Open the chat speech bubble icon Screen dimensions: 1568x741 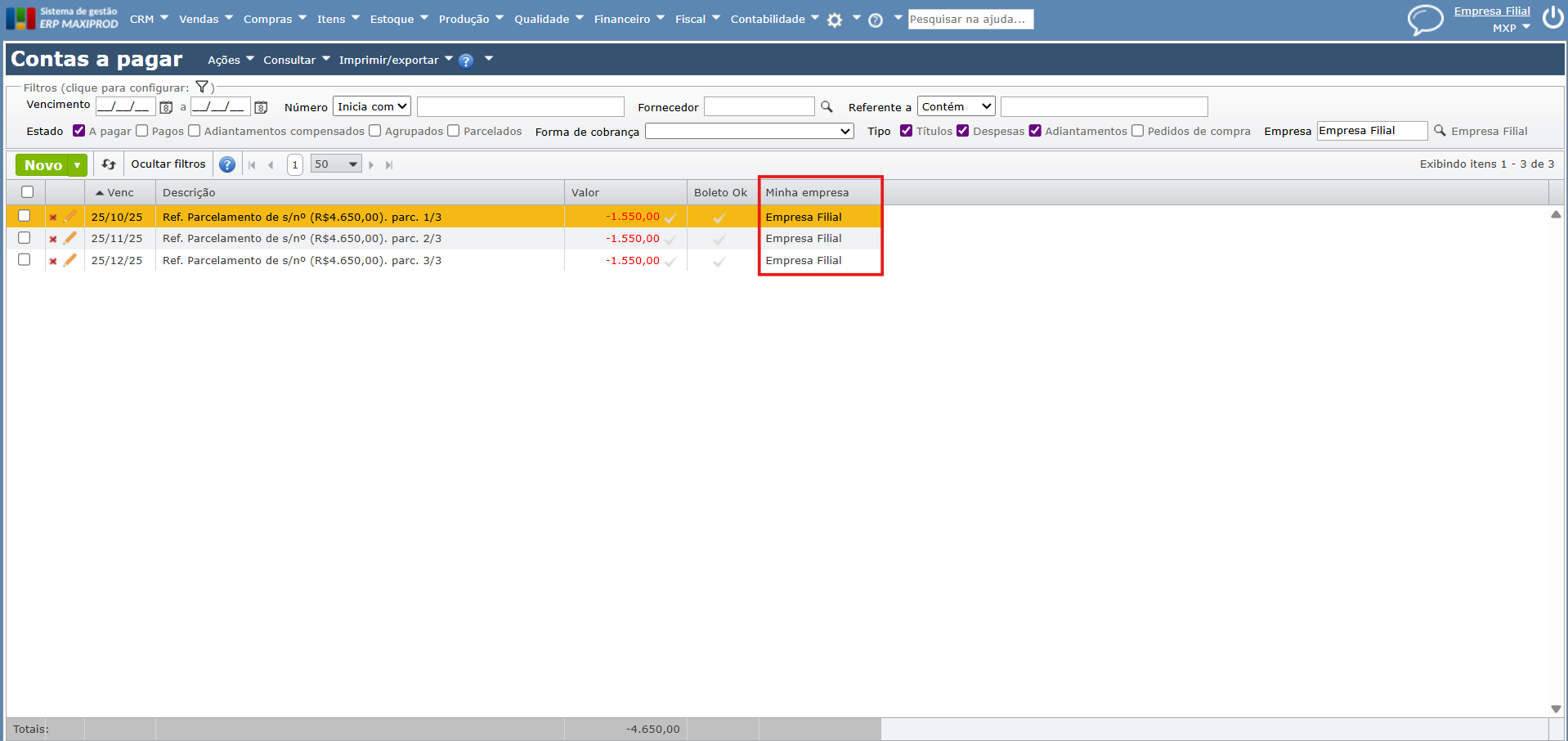[x=1425, y=20]
